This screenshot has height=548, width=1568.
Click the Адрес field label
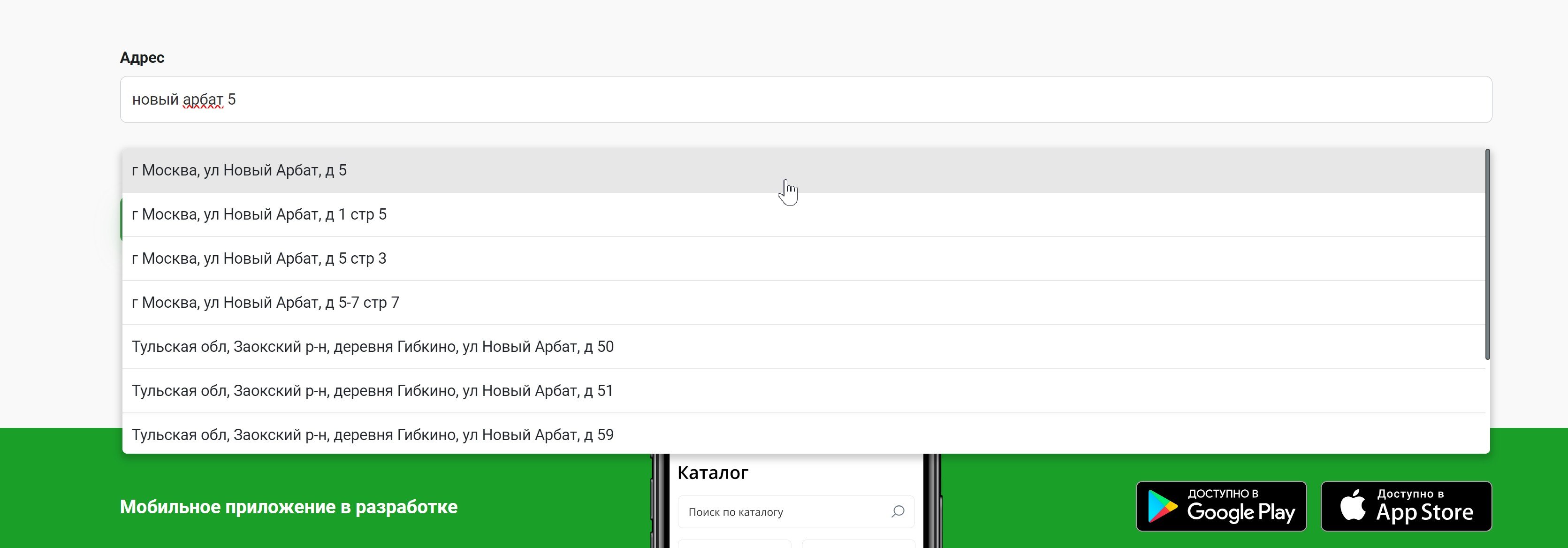point(142,58)
